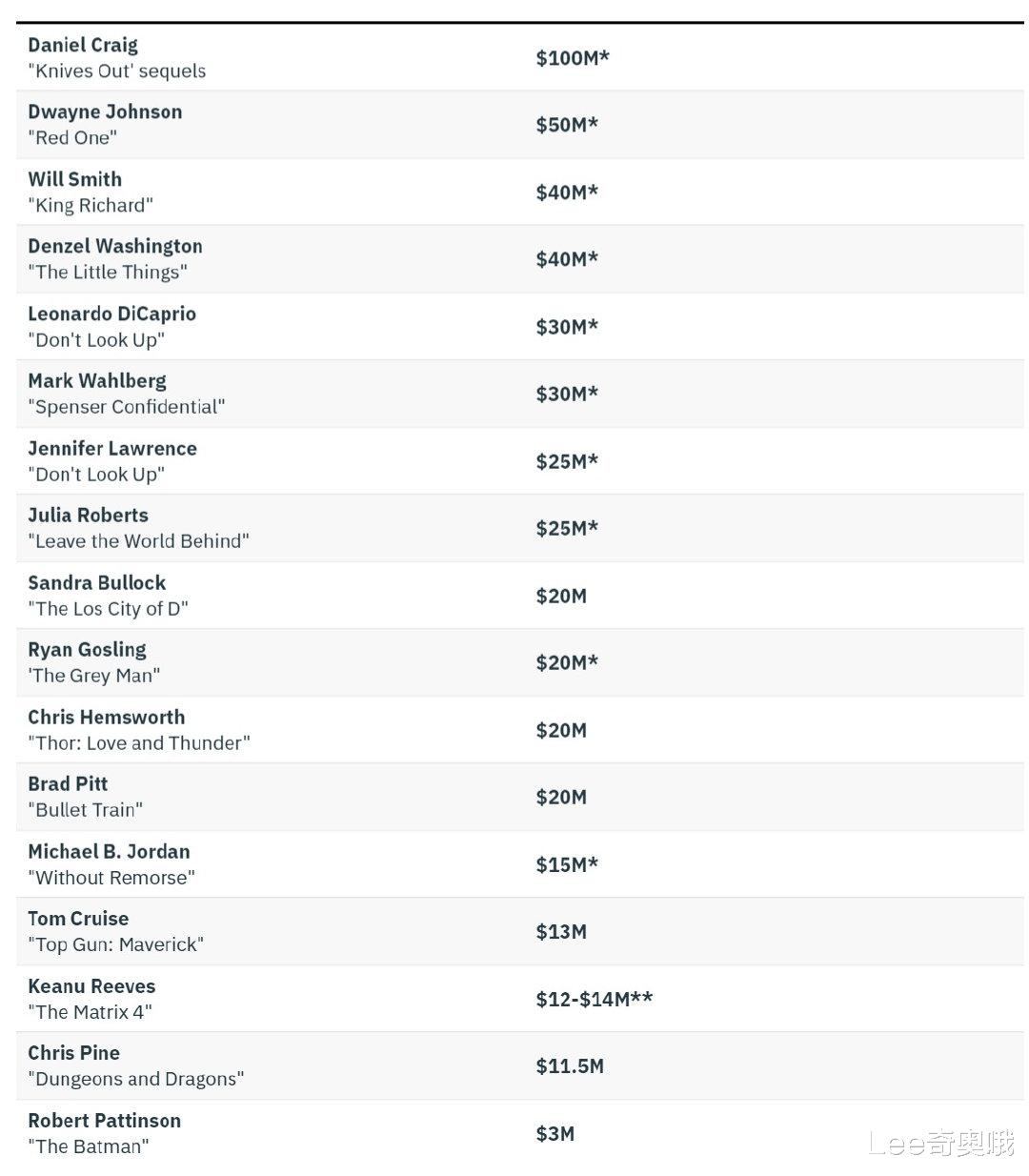Click the $11.5M salary for Chris Pine
This screenshot has width=1029, height=1176.
pyautogui.click(x=569, y=1065)
